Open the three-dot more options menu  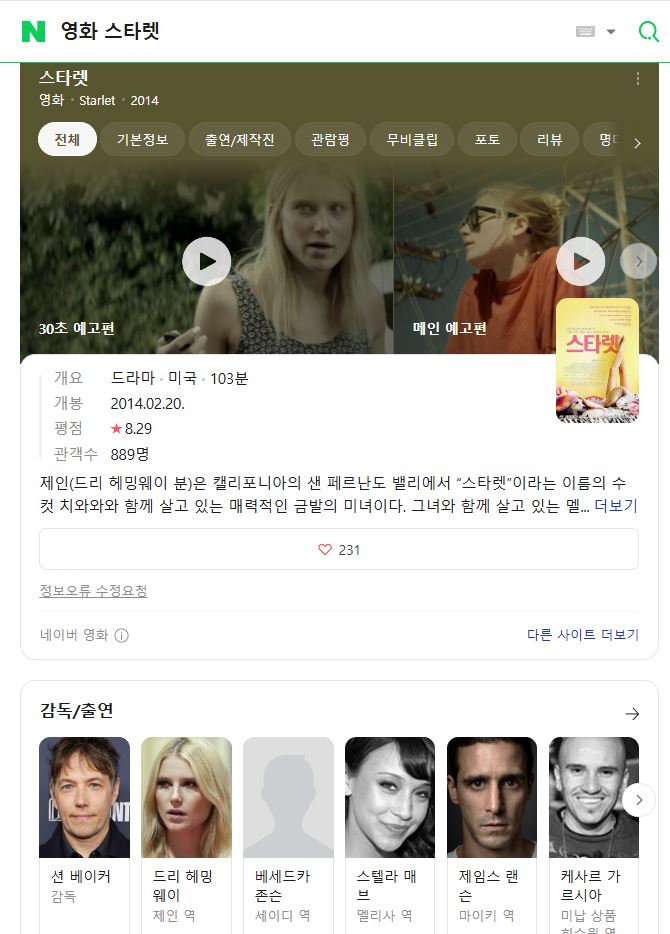(x=638, y=79)
